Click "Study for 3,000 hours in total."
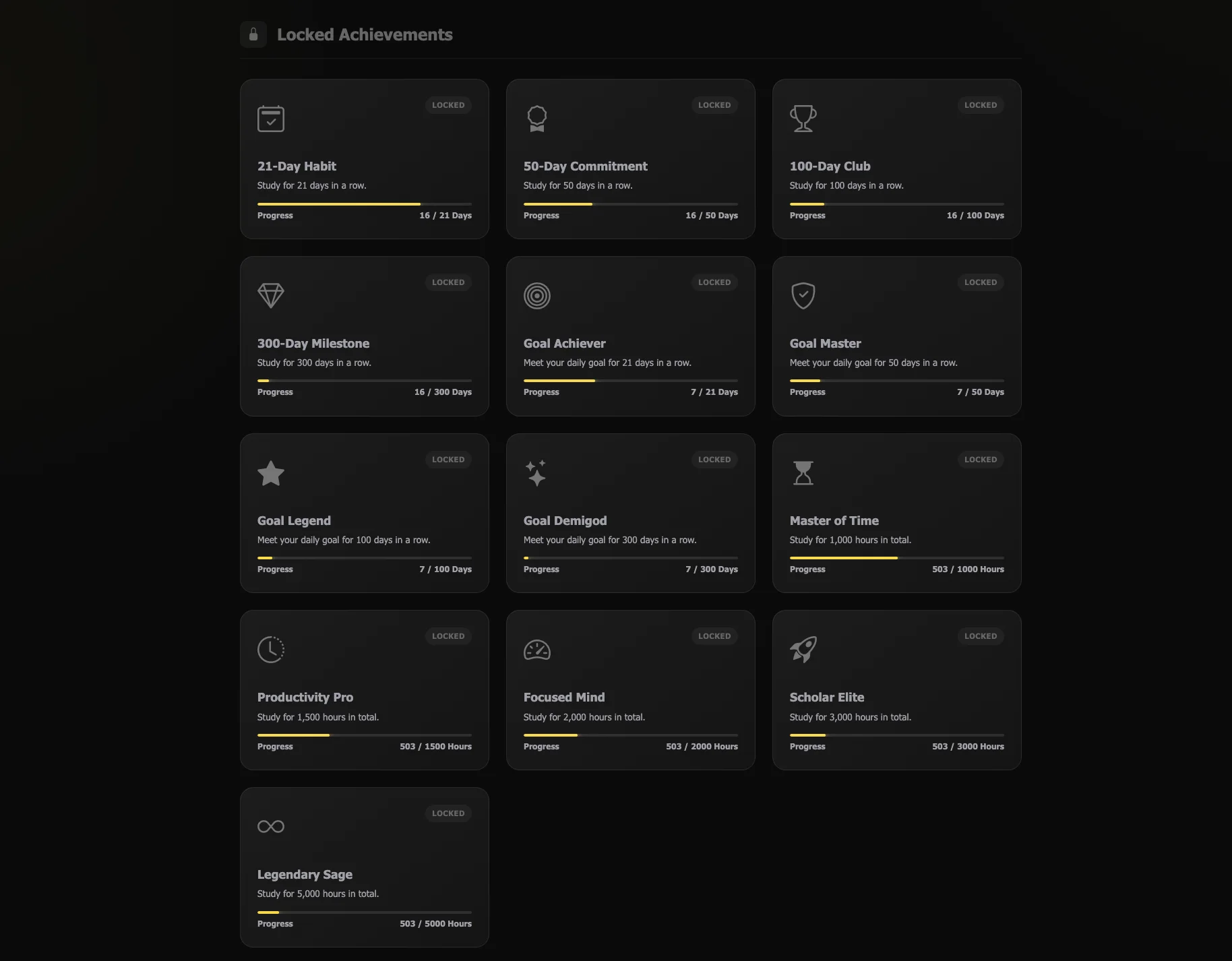Screen dimensions: 1232x961 click(x=851, y=717)
